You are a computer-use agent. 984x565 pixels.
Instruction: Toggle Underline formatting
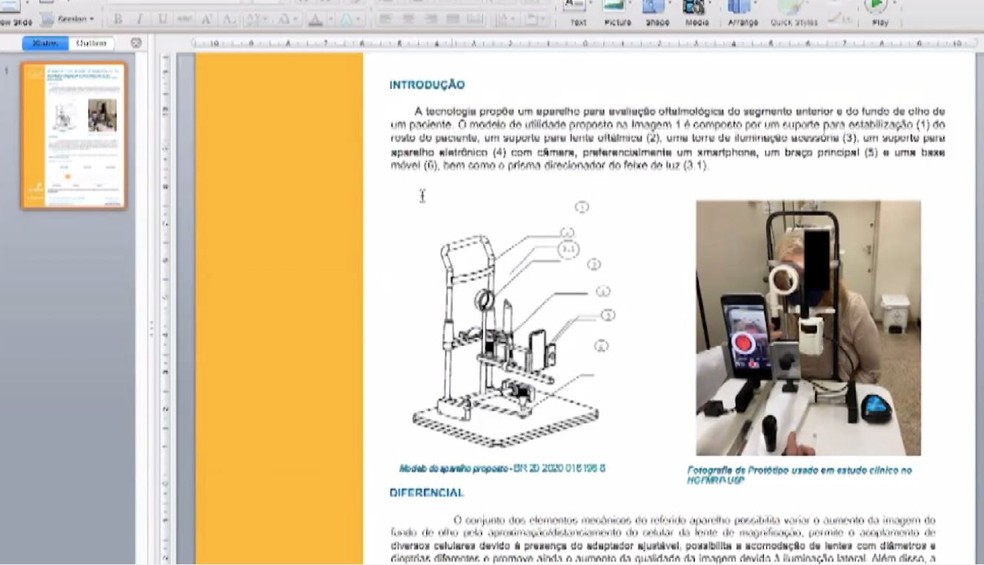163,19
